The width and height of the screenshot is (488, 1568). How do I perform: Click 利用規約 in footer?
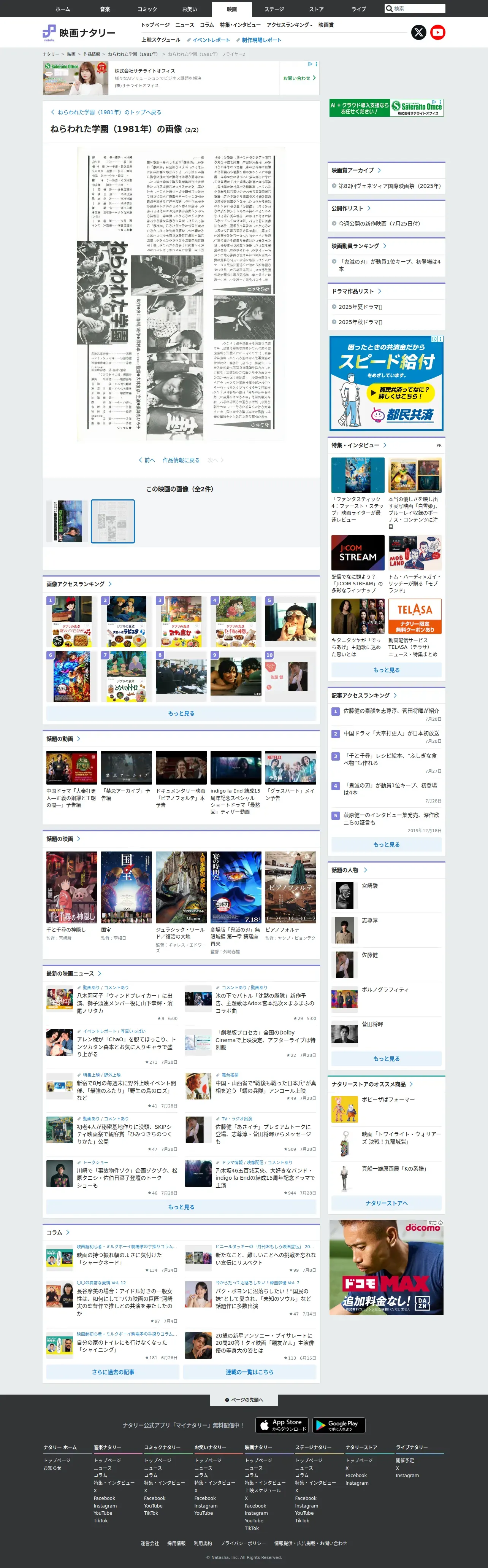[x=203, y=1543]
